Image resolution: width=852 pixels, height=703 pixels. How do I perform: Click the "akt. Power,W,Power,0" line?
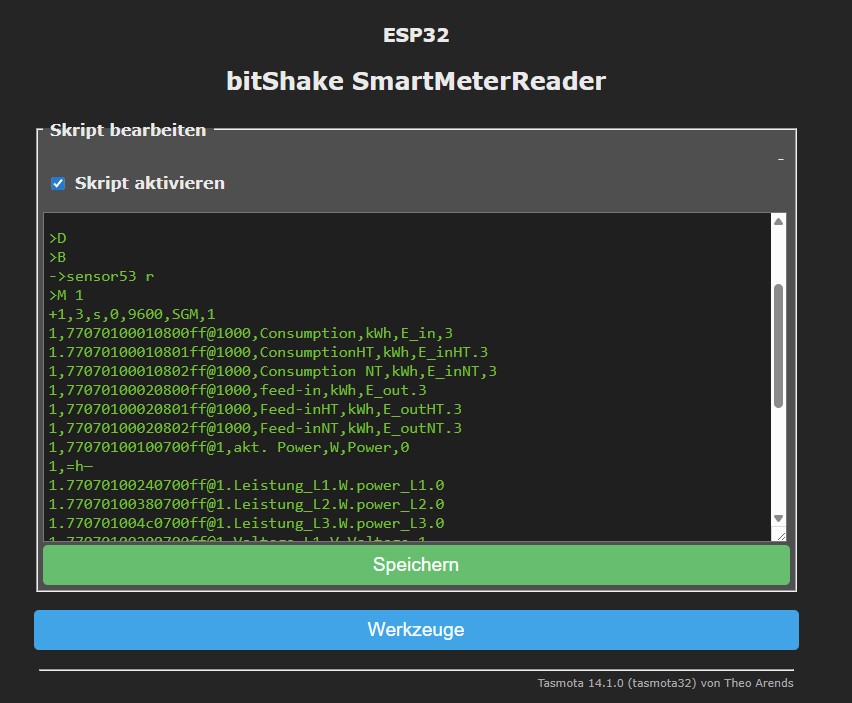click(x=229, y=448)
